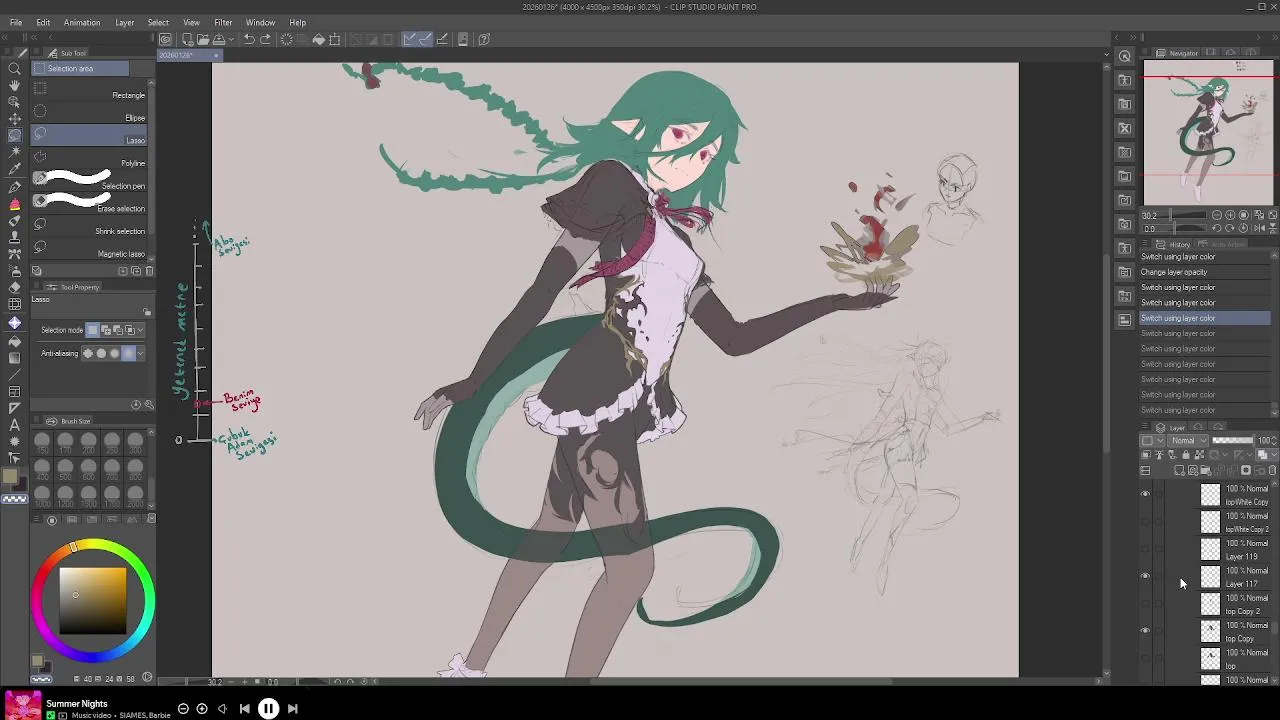Choose the Magnetic lasso sub tool
1280x720 pixels.
pyautogui.click(x=89, y=249)
